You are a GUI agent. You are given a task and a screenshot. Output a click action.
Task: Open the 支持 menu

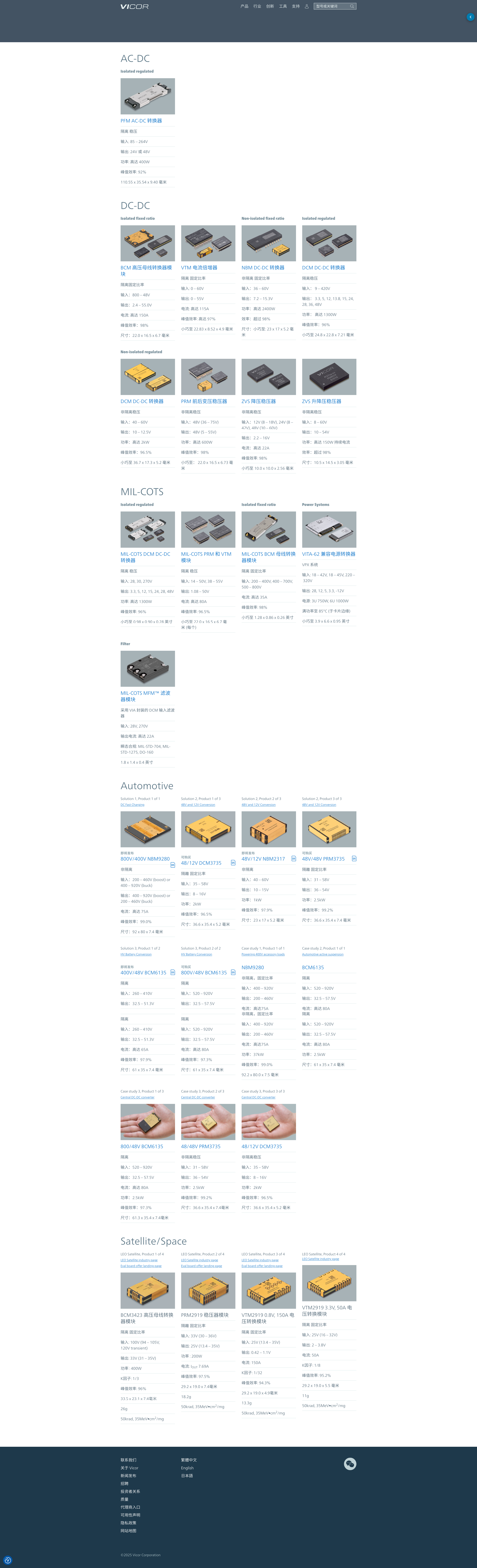click(296, 6)
